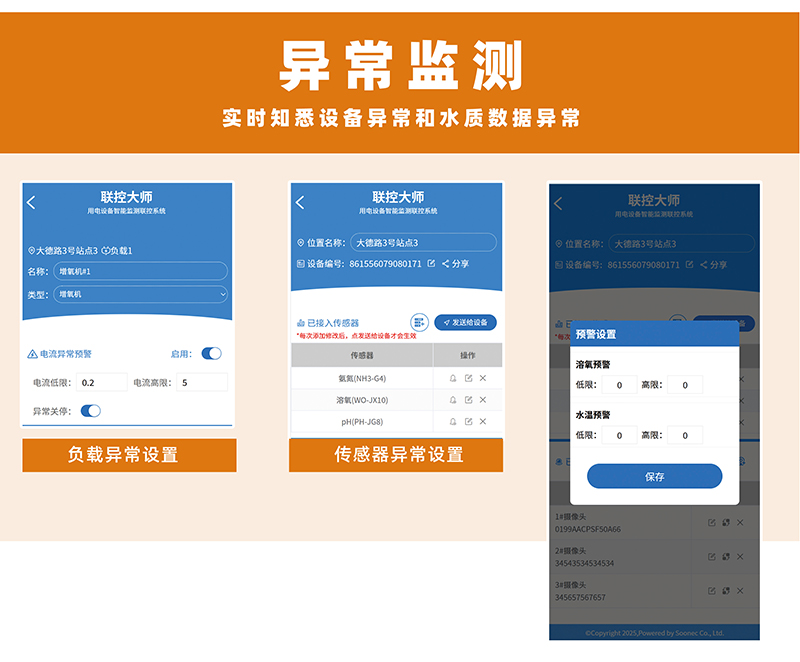Screen dimensions: 800x662
Task: Delete the 溶氧(WO-JX10) sensor with X icon
Action: click(482, 400)
